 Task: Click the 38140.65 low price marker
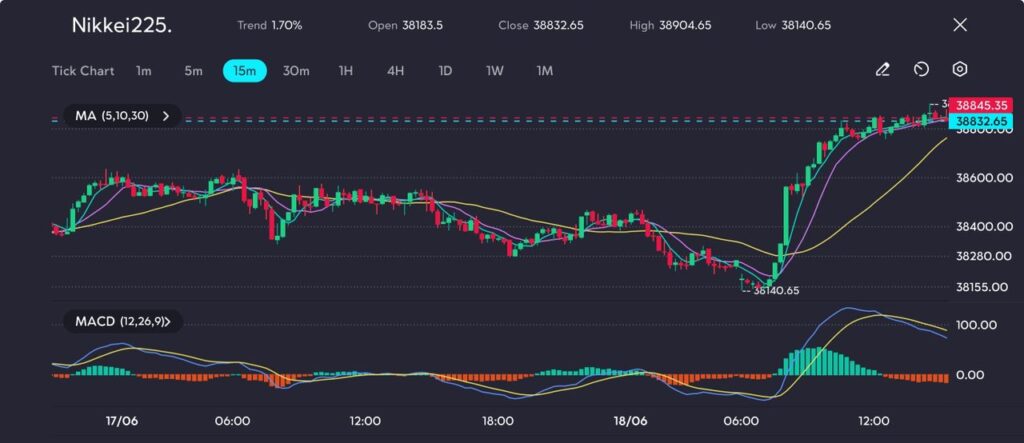point(776,290)
